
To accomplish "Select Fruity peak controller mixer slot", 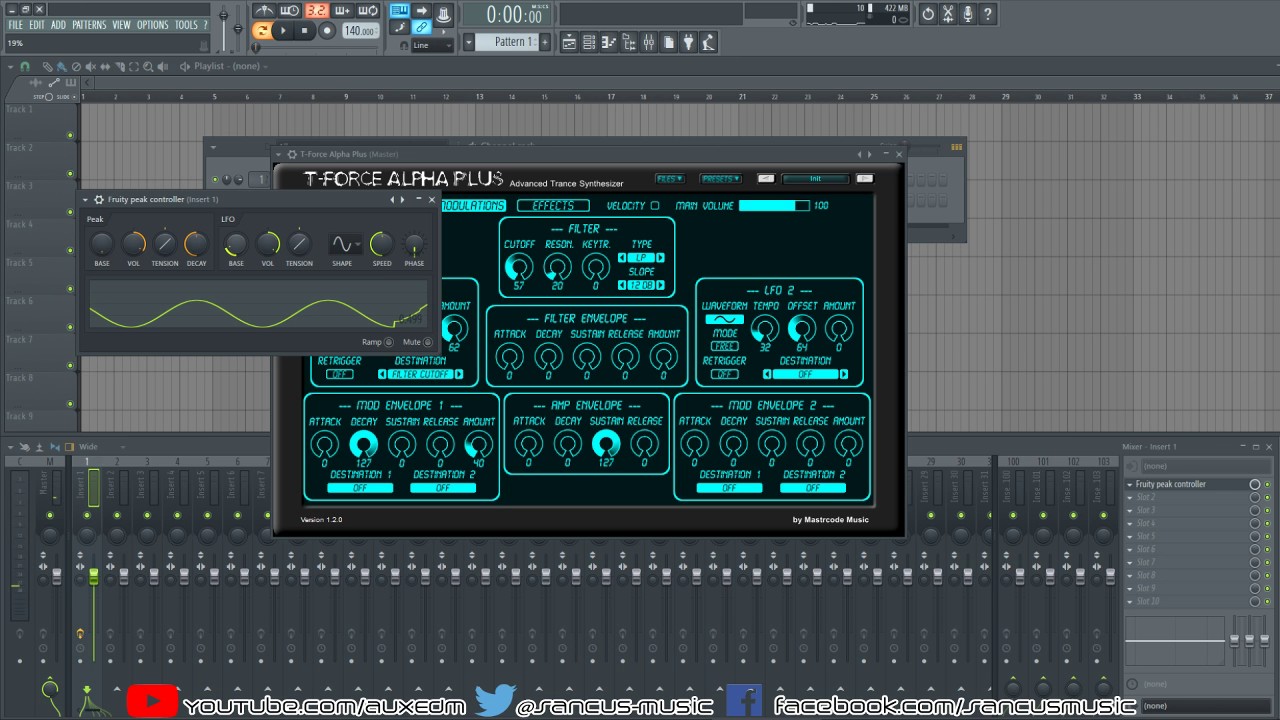I will coord(1188,484).
